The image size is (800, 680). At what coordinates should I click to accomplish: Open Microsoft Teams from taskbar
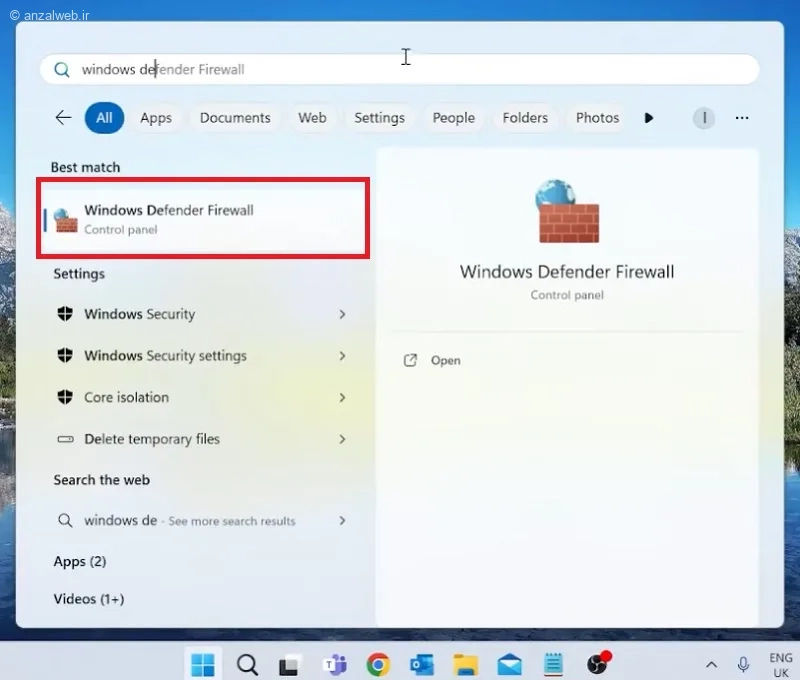pos(335,664)
